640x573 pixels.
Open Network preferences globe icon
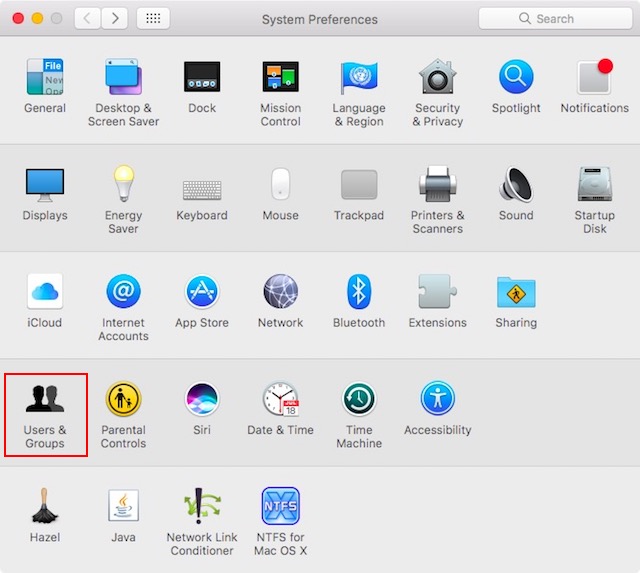point(281,291)
